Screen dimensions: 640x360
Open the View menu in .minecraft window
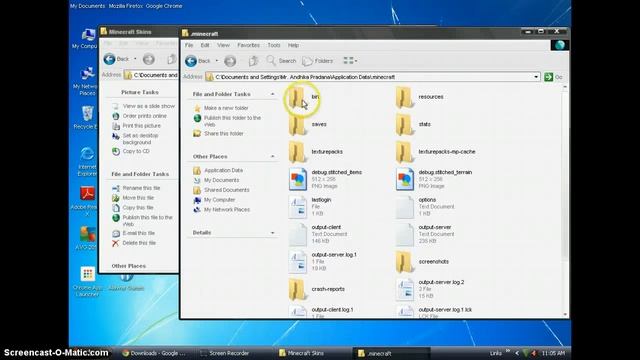point(223,45)
